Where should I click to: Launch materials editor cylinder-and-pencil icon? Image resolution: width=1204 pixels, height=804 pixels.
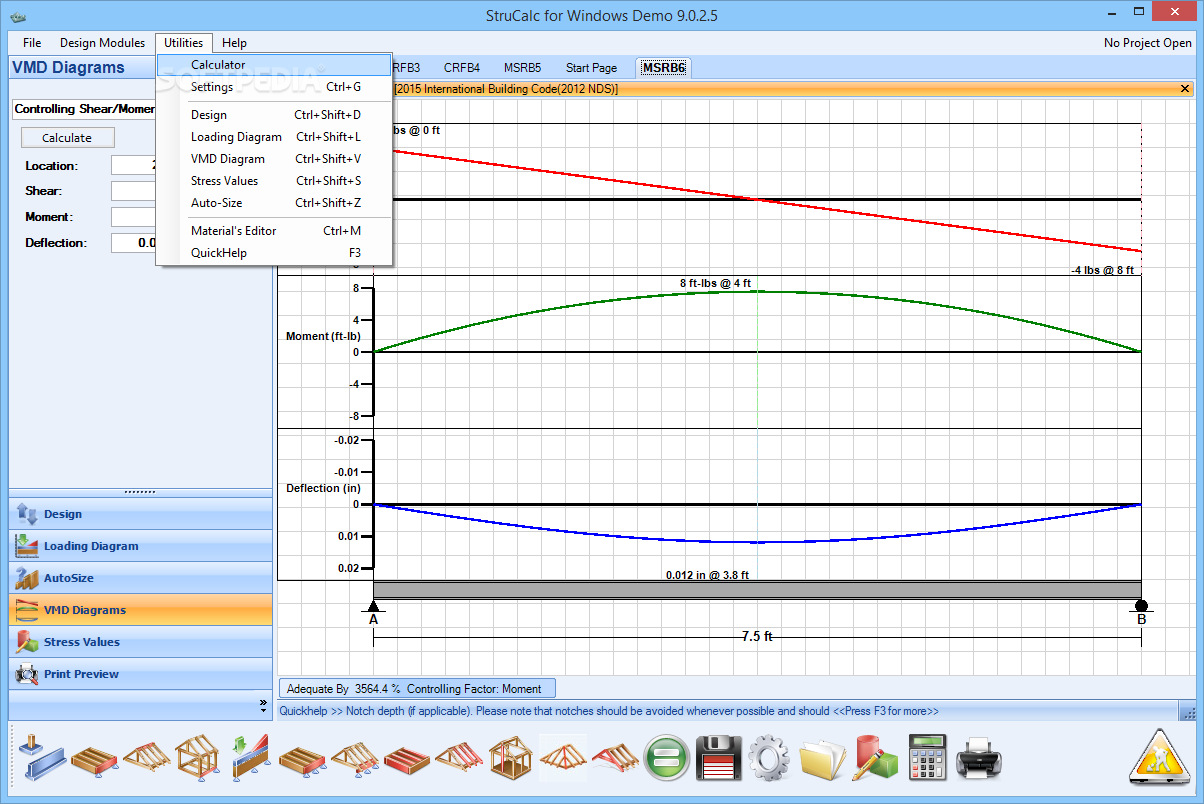874,759
